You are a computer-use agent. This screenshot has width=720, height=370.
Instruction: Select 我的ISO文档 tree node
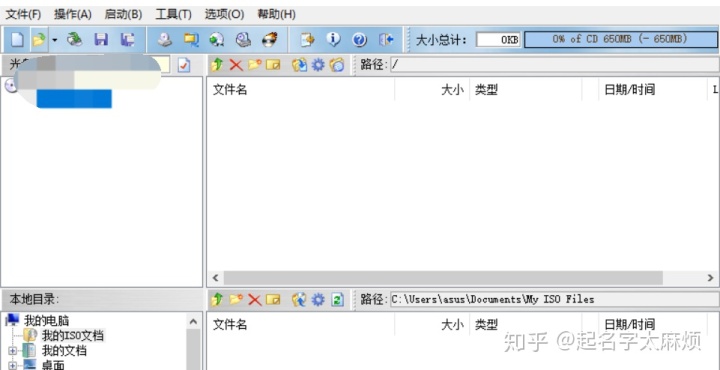pos(73,336)
